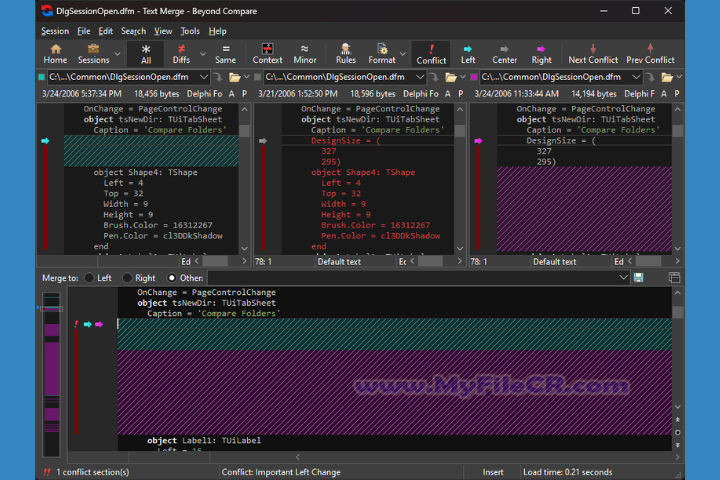The height and width of the screenshot is (480, 720).
Task: Click the magenta color square of right file
Action: pyautogui.click(x=474, y=77)
